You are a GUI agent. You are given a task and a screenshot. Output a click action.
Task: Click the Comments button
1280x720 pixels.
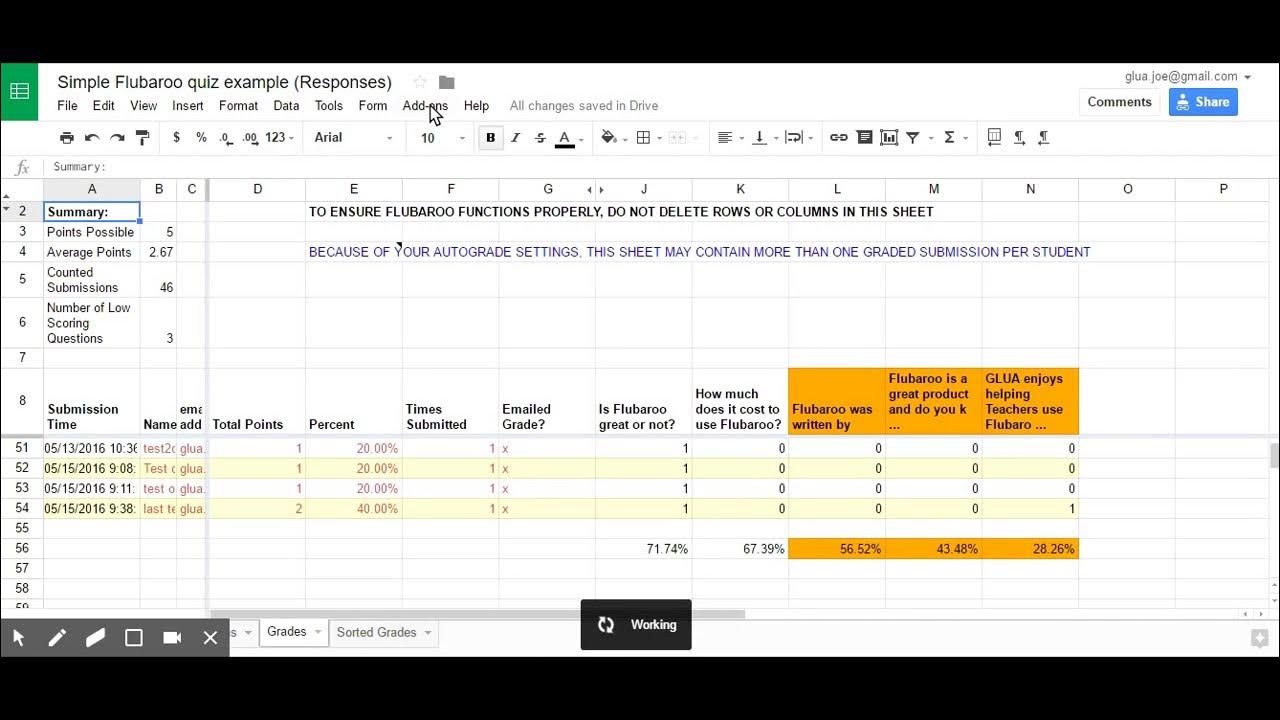pyautogui.click(x=1119, y=102)
